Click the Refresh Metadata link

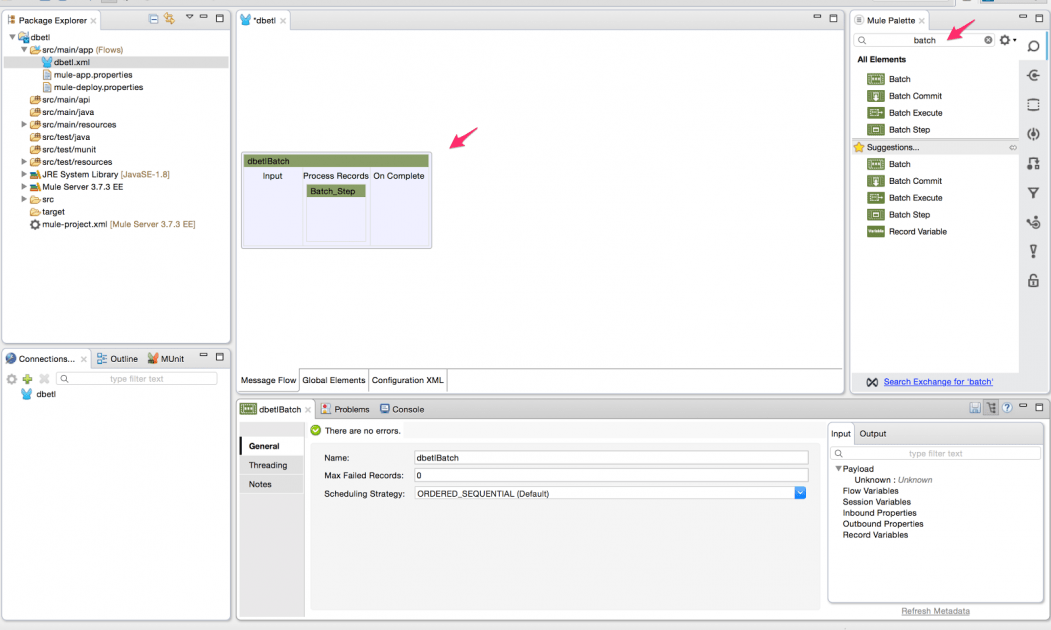click(x=935, y=610)
